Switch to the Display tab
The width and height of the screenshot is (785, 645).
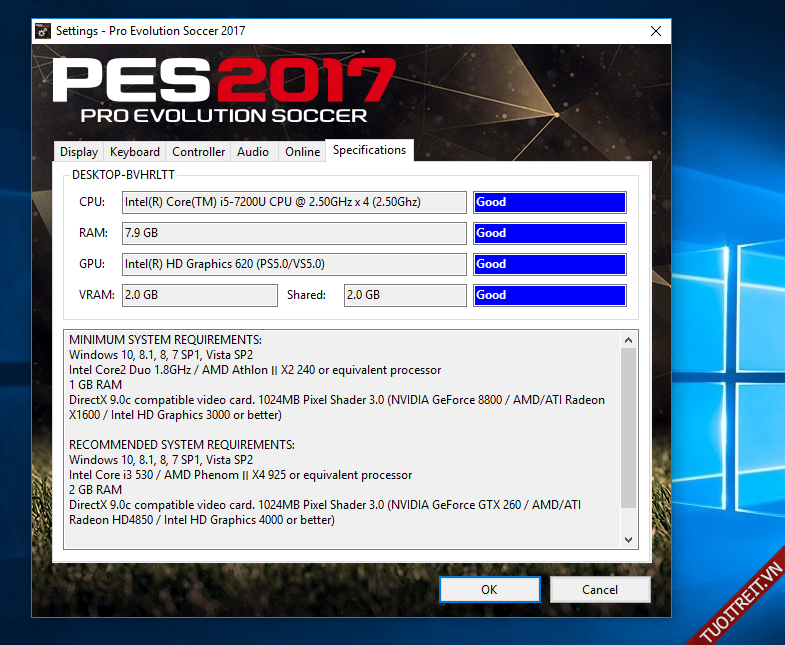pos(79,152)
